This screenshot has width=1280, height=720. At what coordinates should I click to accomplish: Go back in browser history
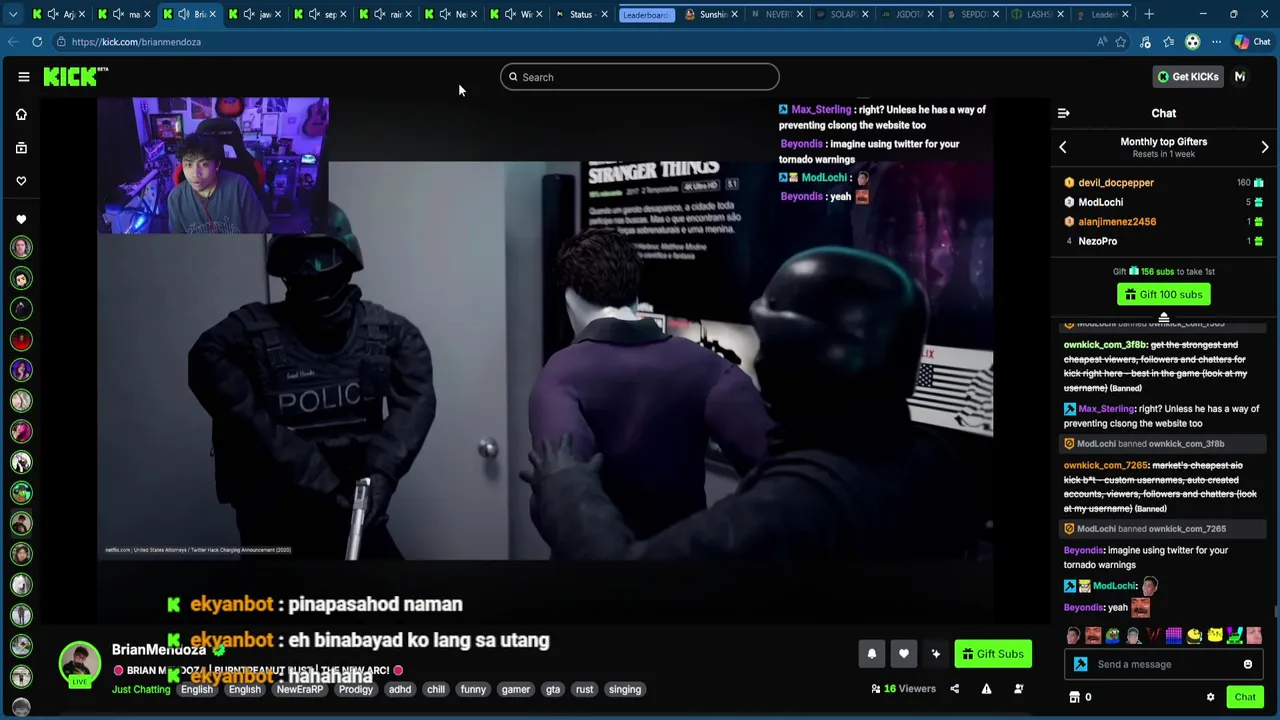12,42
